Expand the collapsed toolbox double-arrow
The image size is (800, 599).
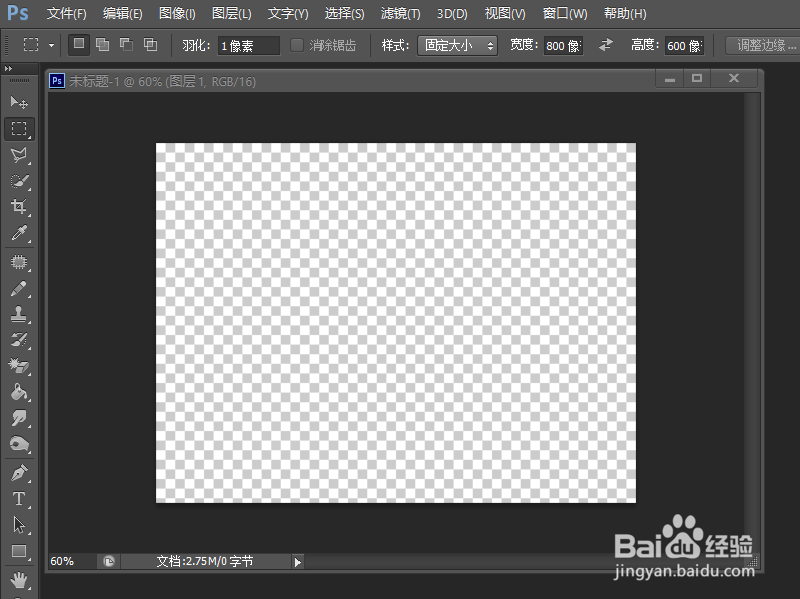pos(8,68)
